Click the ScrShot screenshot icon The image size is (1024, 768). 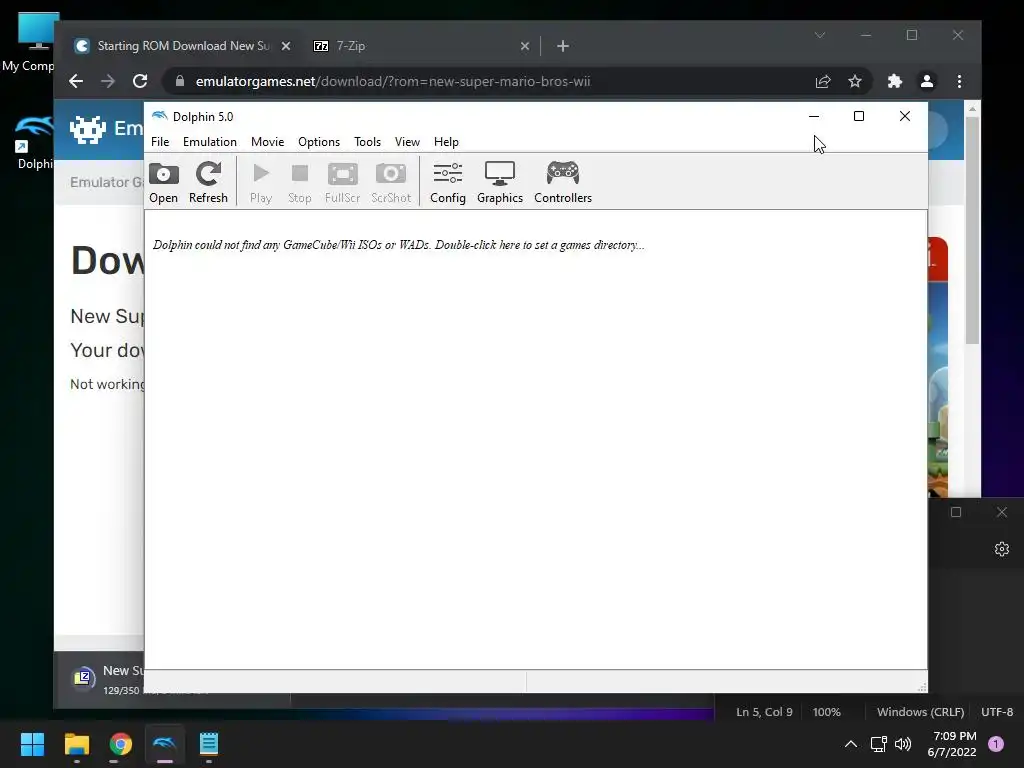click(391, 182)
